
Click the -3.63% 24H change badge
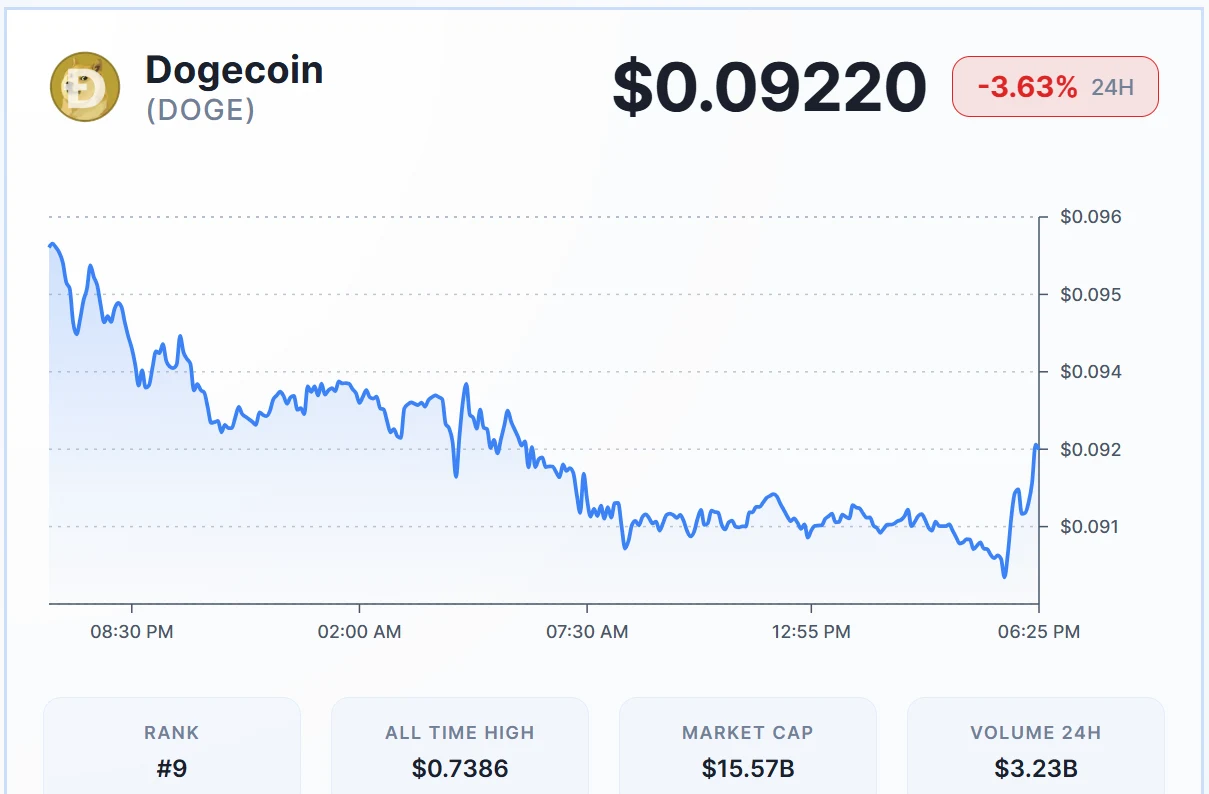(x=1055, y=87)
